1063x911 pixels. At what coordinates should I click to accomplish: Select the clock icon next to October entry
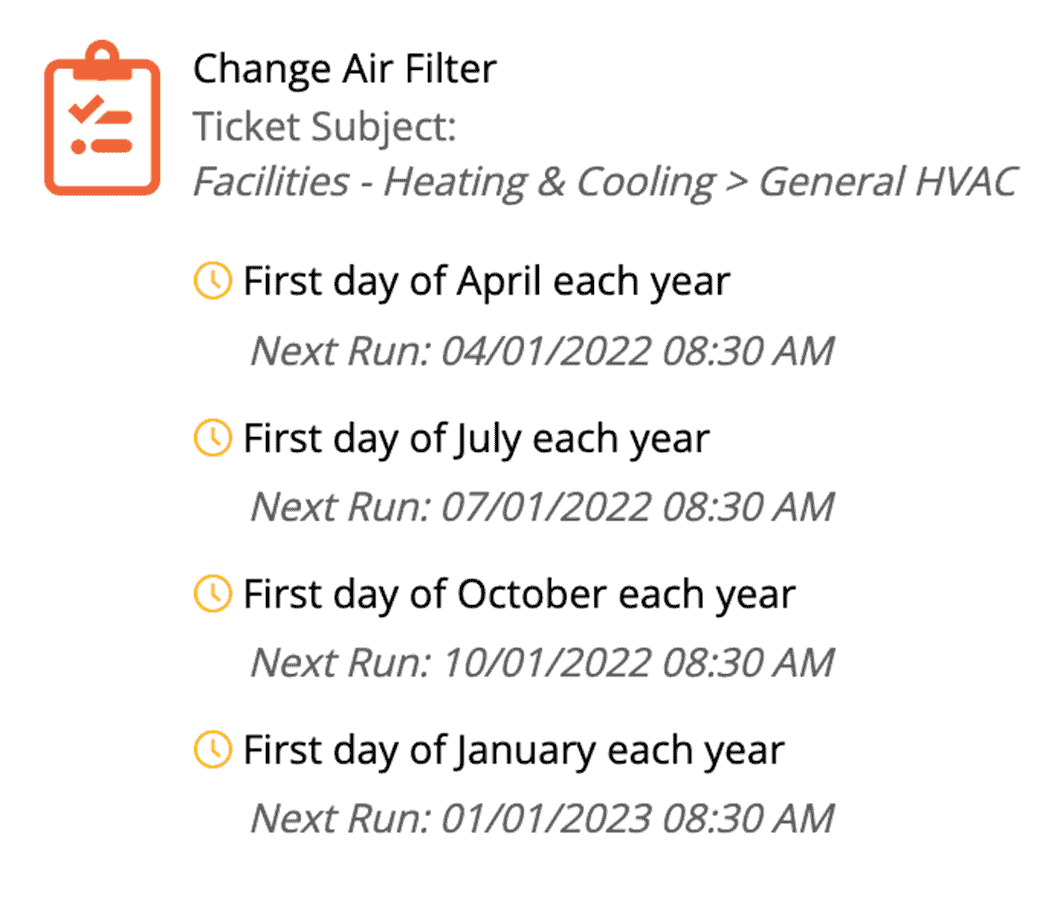pos(212,593)
